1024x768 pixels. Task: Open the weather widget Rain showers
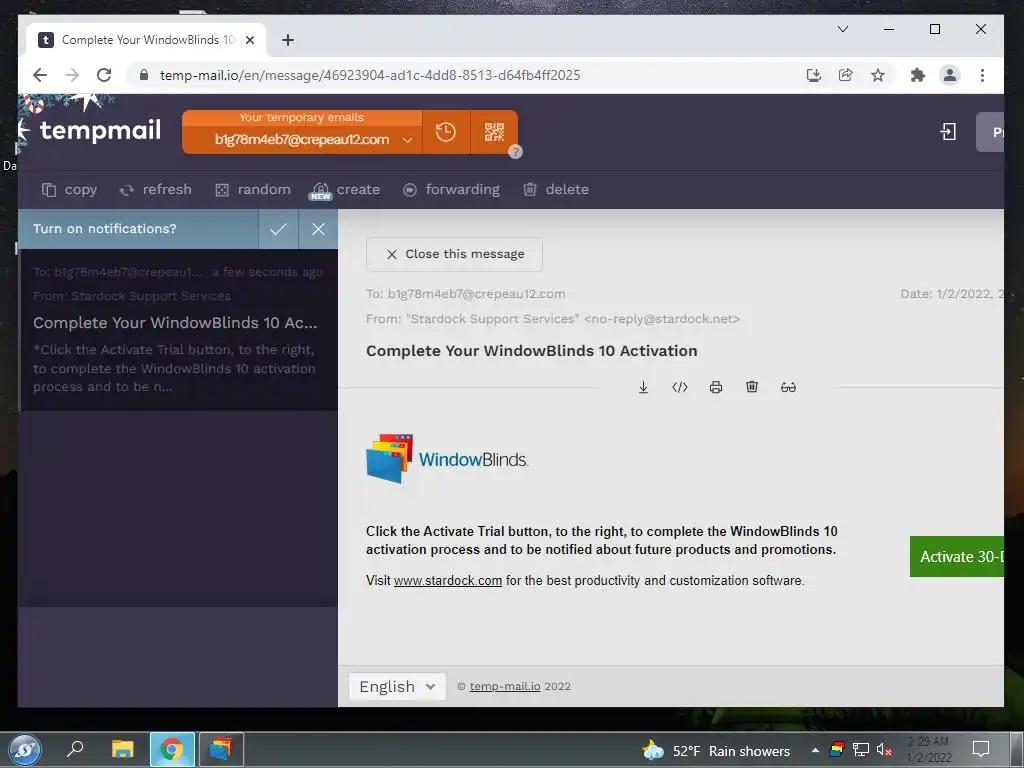click(716, 751)
